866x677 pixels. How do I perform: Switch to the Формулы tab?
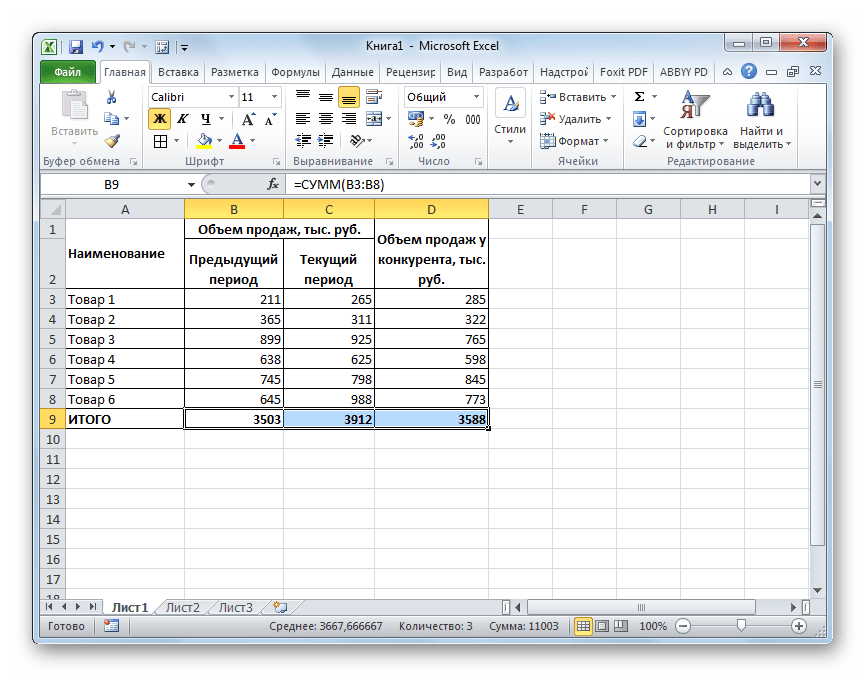(x=295, y=72)
